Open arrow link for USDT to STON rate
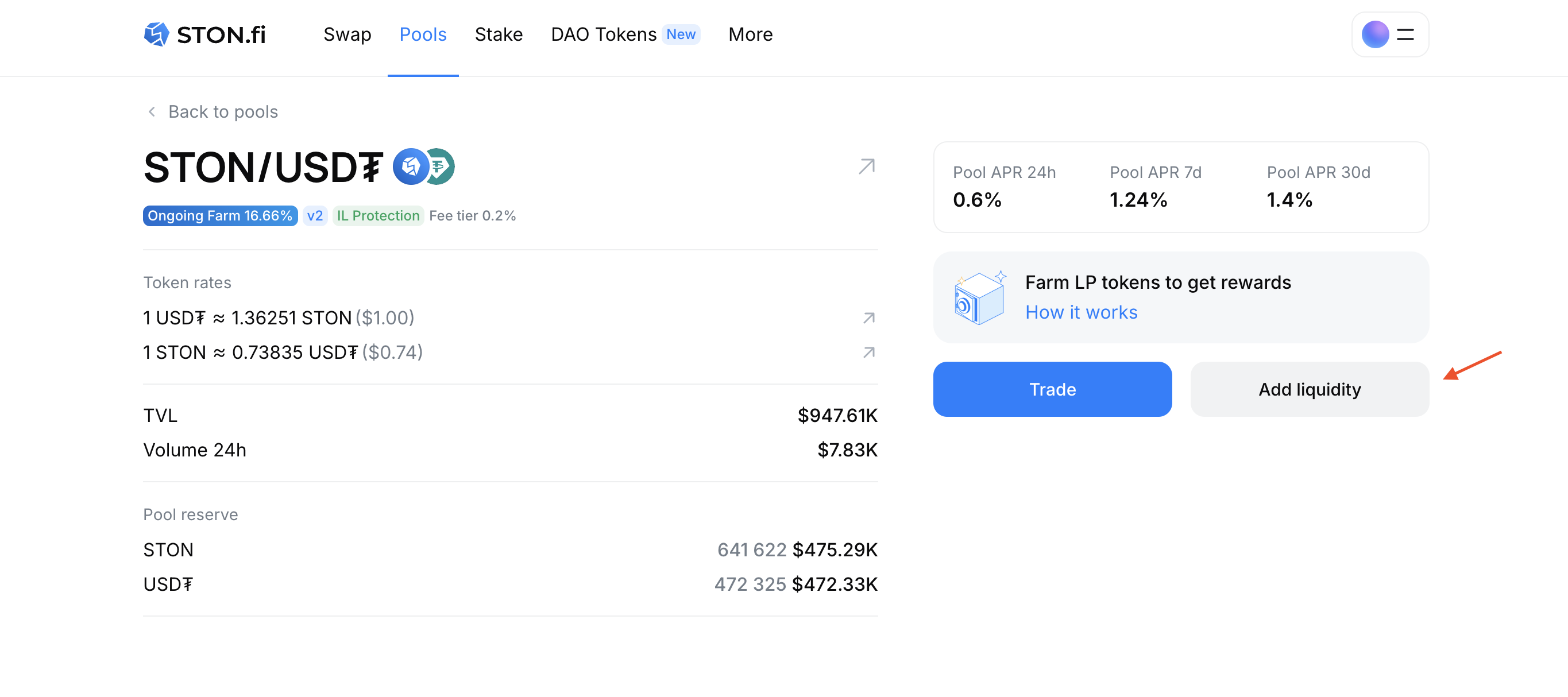Screen dimensions: 1568x697 868,318
